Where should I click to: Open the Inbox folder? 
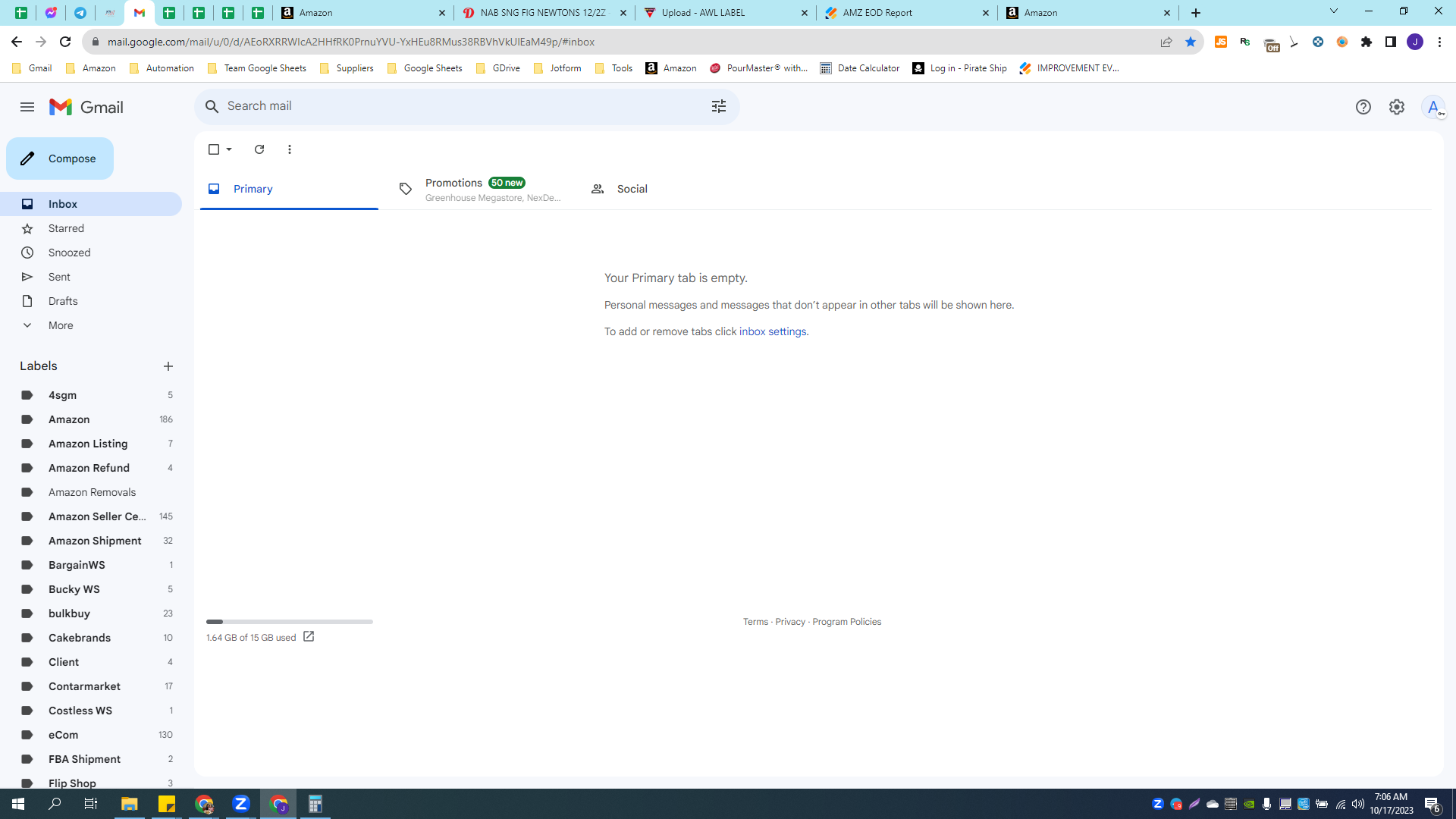coord(91,204)
